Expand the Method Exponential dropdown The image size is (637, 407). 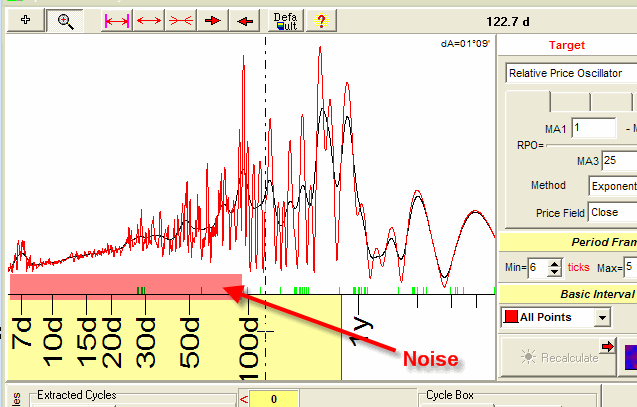tap(612, 186)
